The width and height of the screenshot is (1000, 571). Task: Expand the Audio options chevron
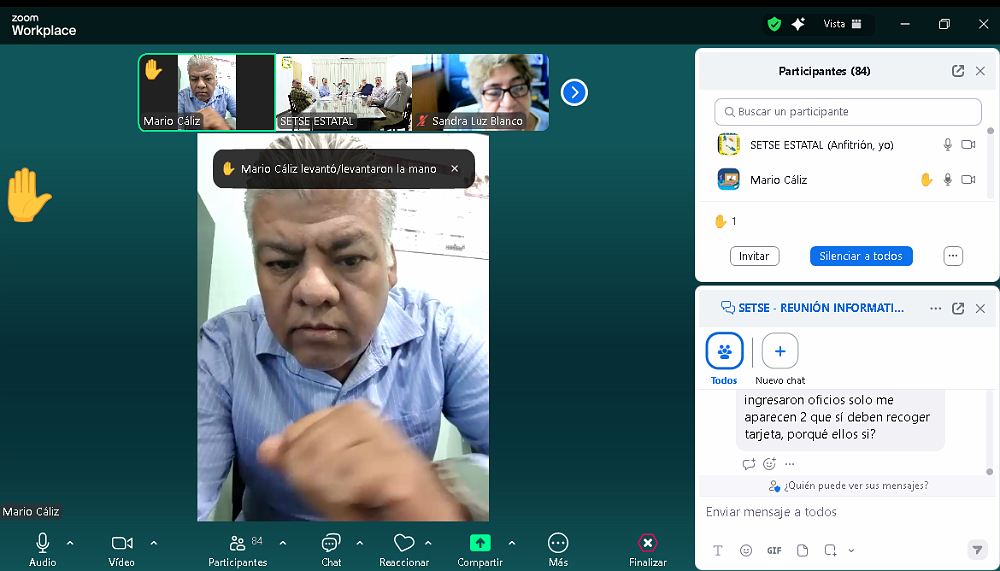pos(70,543)
